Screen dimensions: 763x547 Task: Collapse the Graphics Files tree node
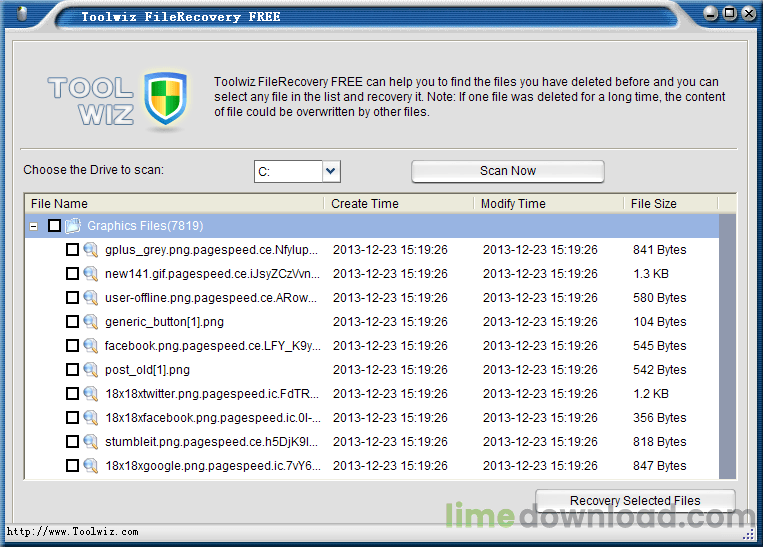[34, 227]
